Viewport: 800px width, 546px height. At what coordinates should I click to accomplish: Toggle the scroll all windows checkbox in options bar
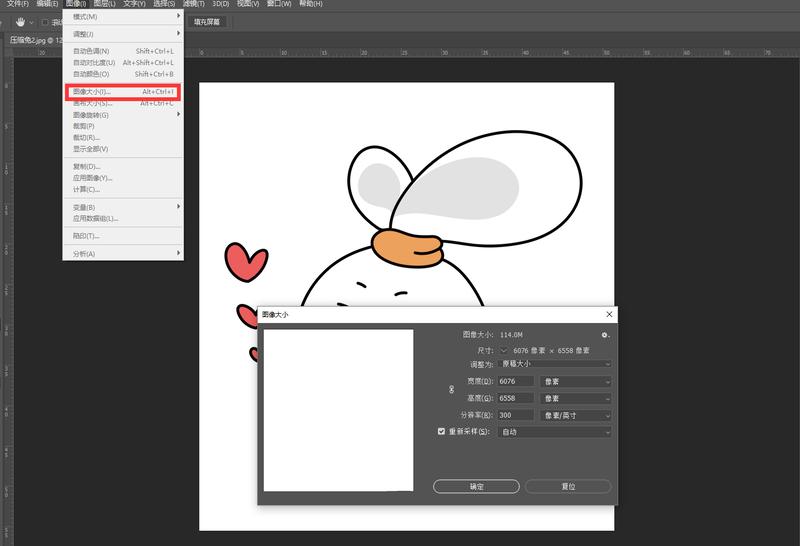(x=45, y=21)
